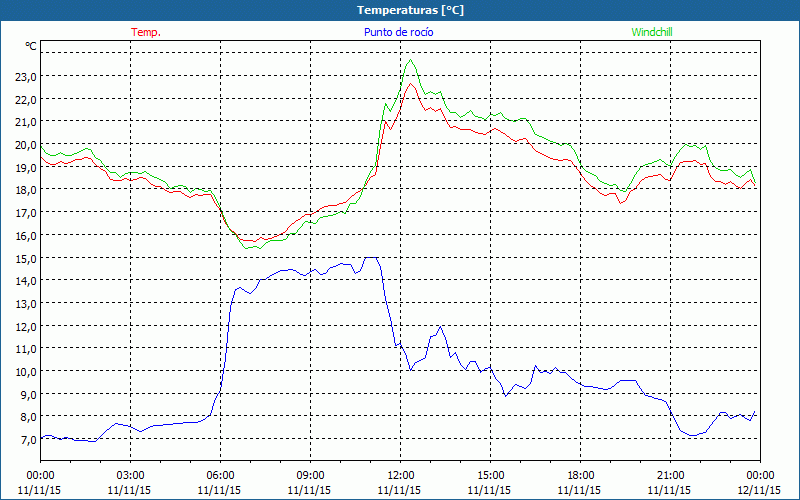The width and height of the screenshot is (800, 500).
Task: Click the 12/11/15 date label
Action: click(x=759, y=490)
